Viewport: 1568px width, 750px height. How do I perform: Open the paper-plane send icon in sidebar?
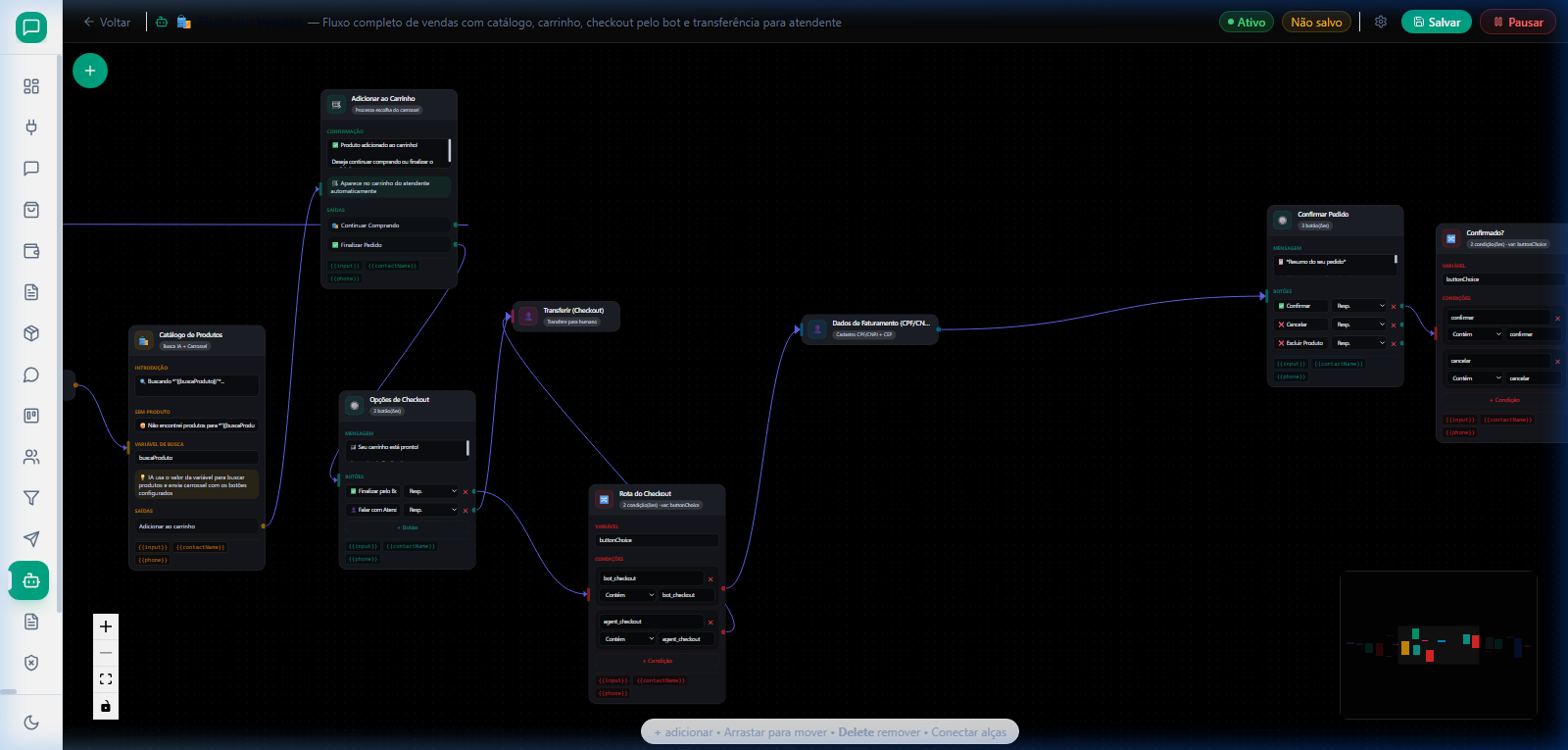pyautogui.click(x=31, y=539)
